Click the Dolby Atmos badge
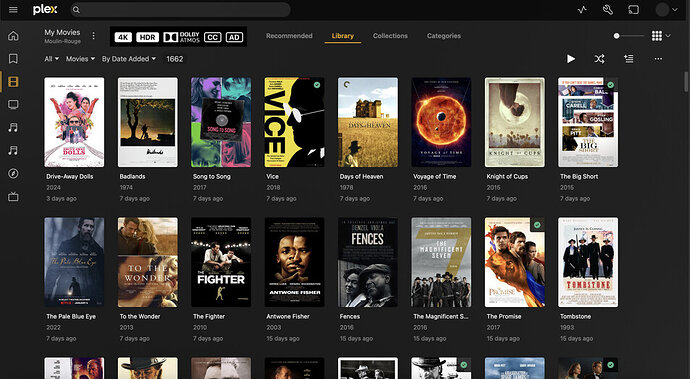 click(181, 37)
